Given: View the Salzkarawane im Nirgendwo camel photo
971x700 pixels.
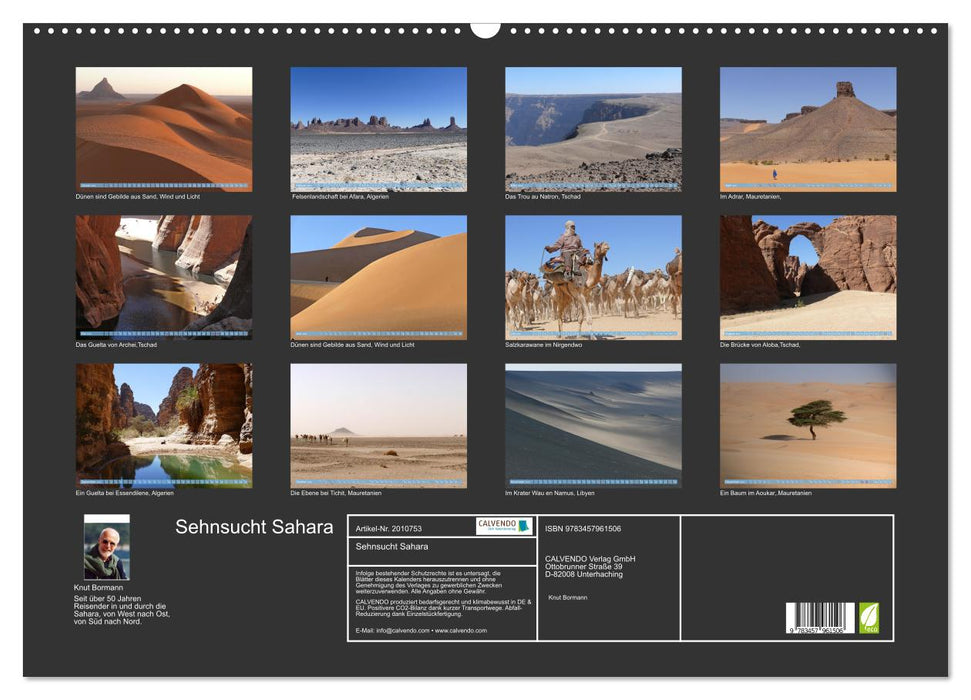Looking at the screenshot, I should [x=591, y=276].
